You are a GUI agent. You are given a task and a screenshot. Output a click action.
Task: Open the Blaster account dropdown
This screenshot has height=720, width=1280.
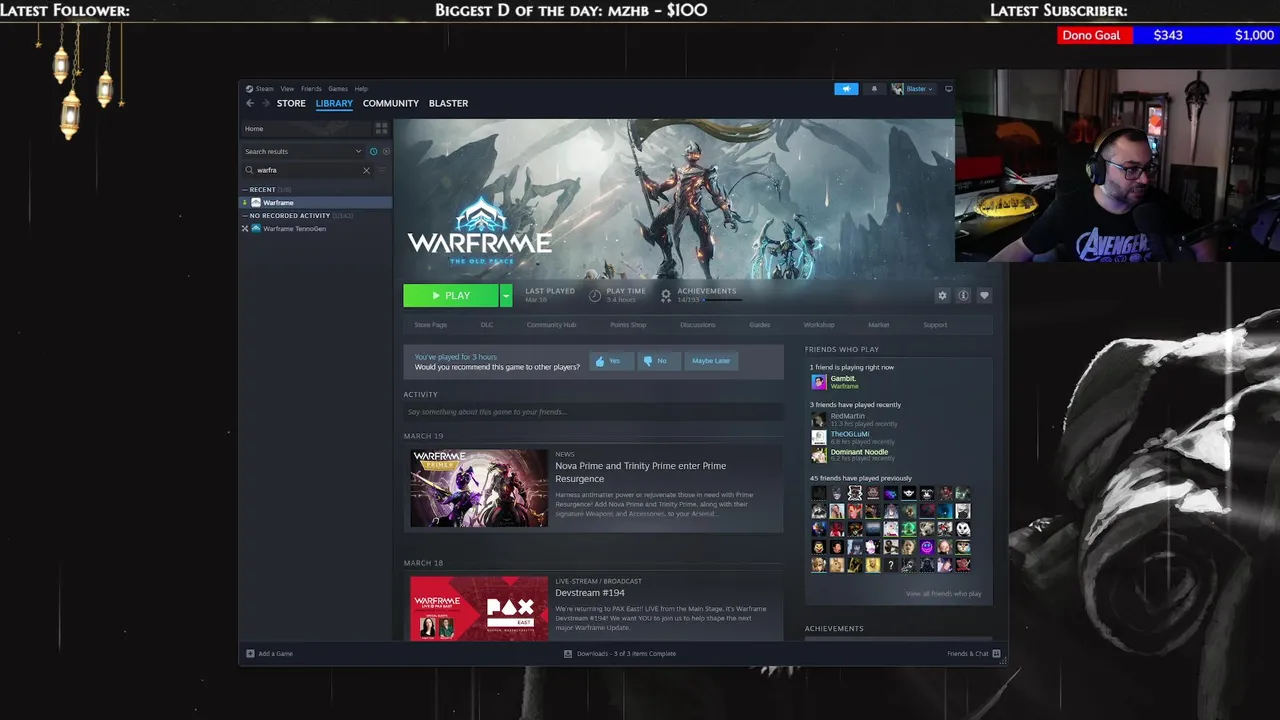click(913, 89)
